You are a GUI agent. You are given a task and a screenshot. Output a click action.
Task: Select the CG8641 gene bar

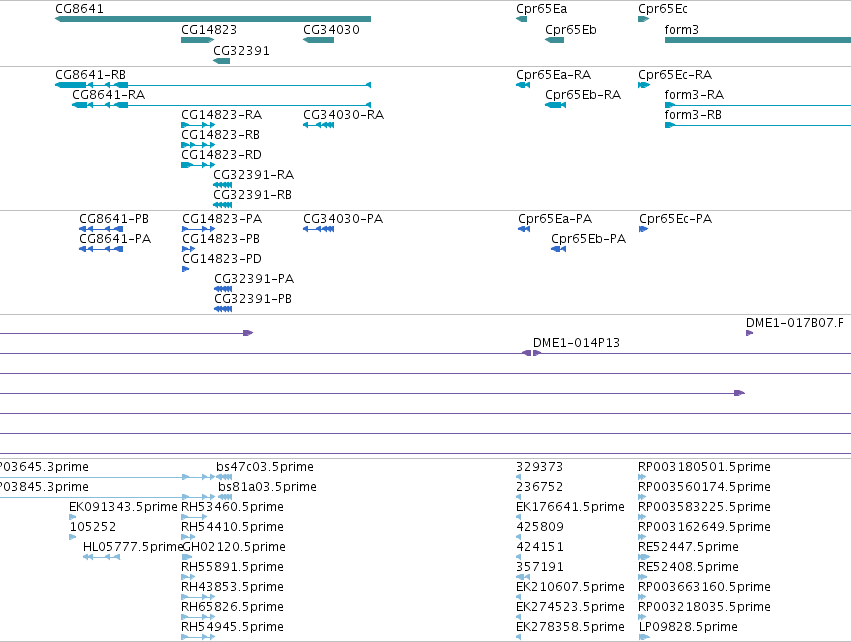click(x=213, y=19)
